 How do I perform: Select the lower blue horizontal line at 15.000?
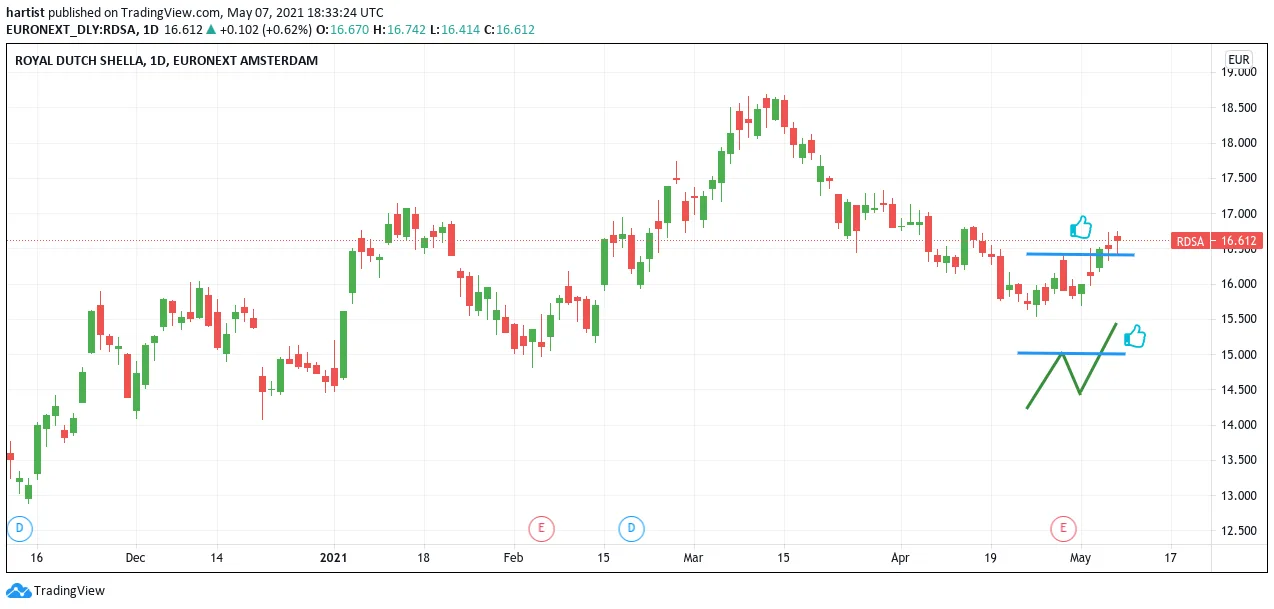click(x=1071, y=353)
